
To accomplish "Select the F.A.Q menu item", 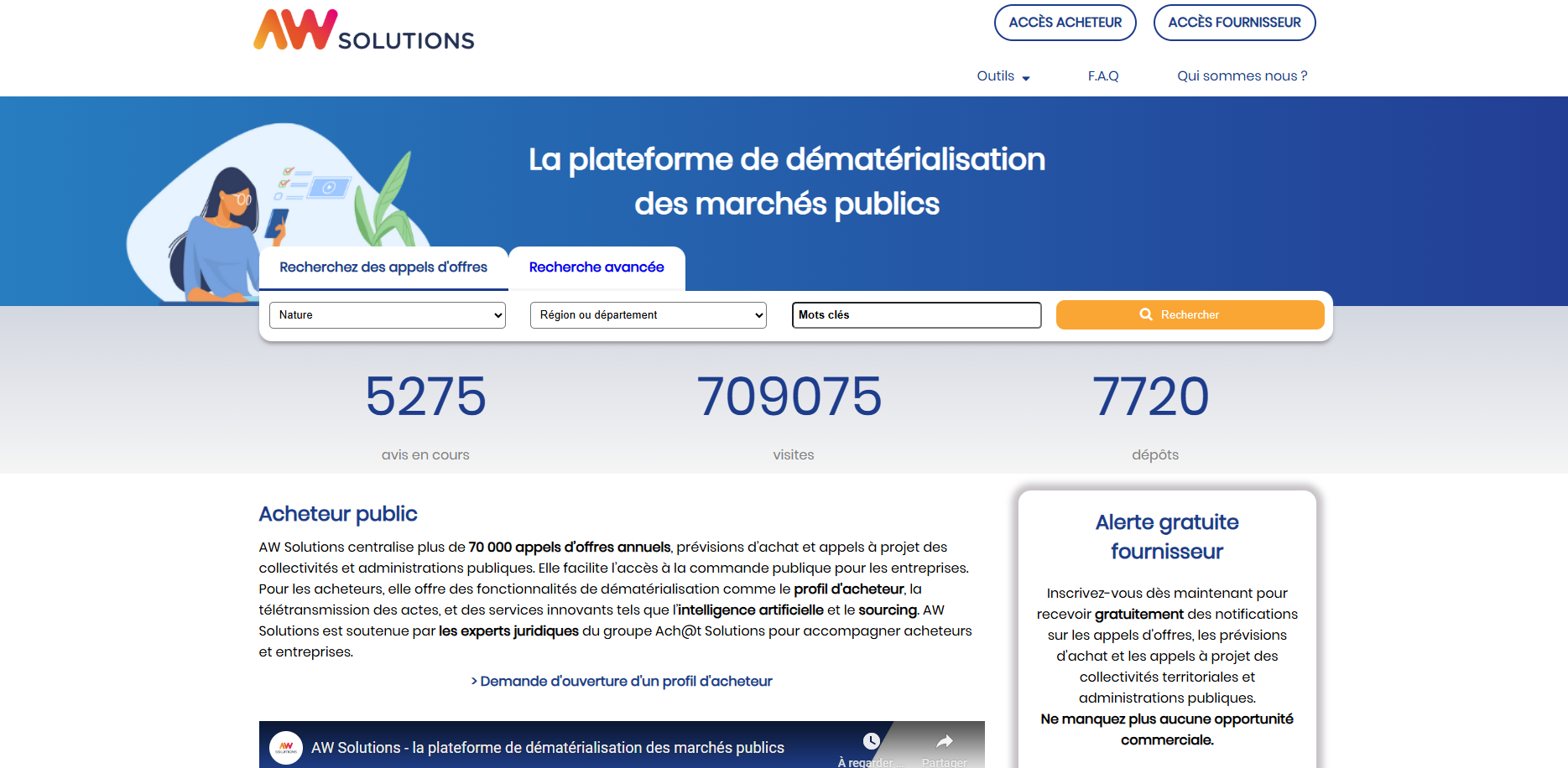I will tap(1102, 75).
